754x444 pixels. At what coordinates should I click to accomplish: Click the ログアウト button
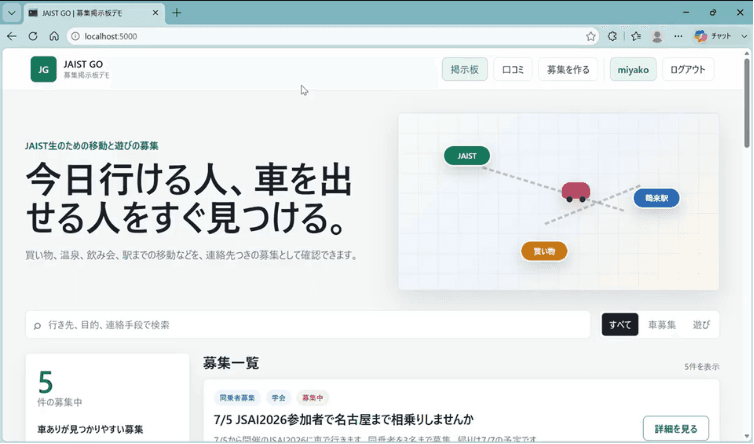click(x=688, y=70)
